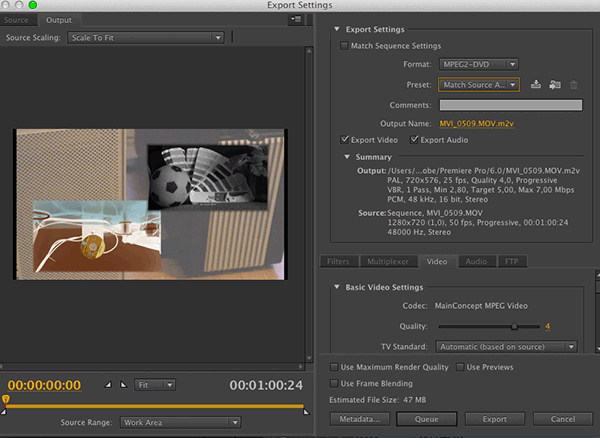Collapse Basic Video Settings section

tap(337, 287)
